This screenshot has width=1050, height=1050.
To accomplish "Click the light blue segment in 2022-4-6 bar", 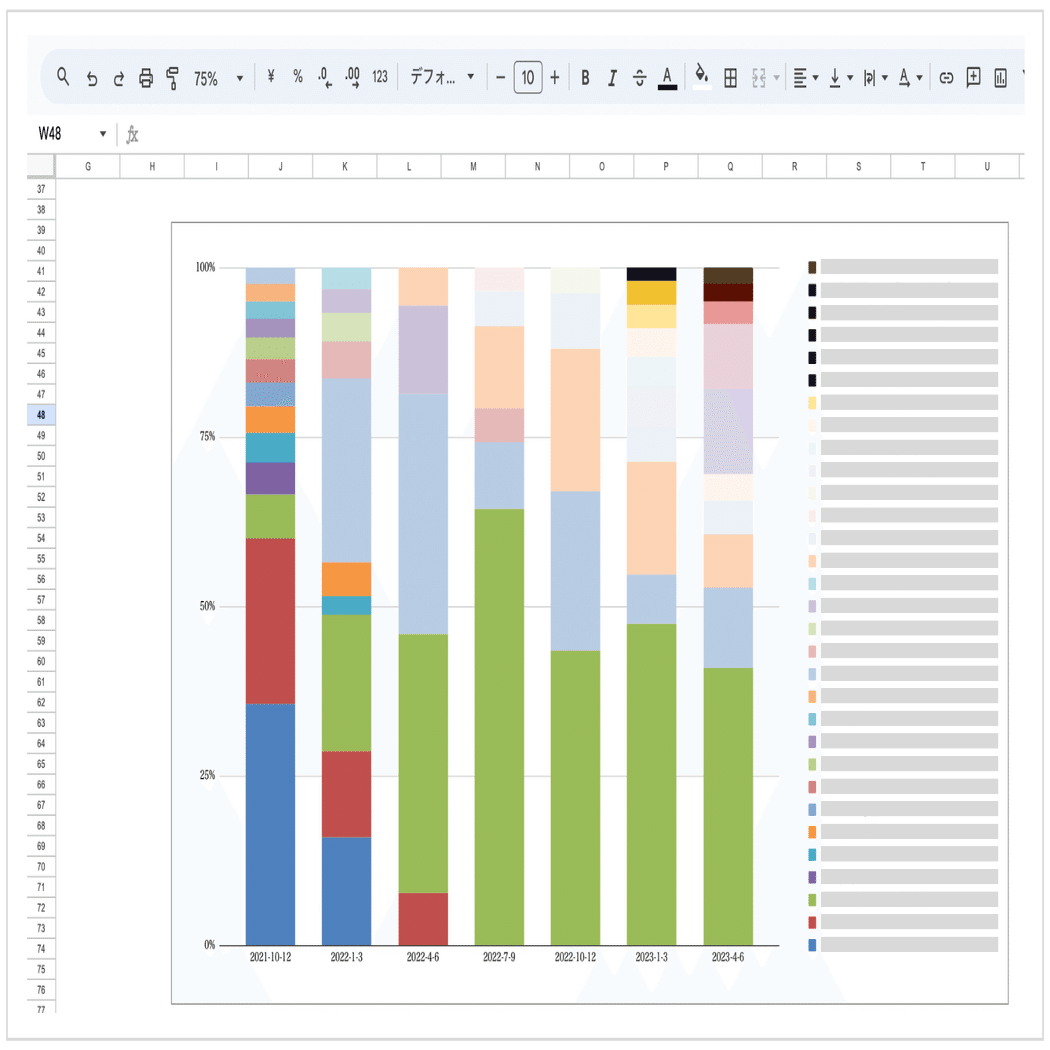I will [423, 514].
